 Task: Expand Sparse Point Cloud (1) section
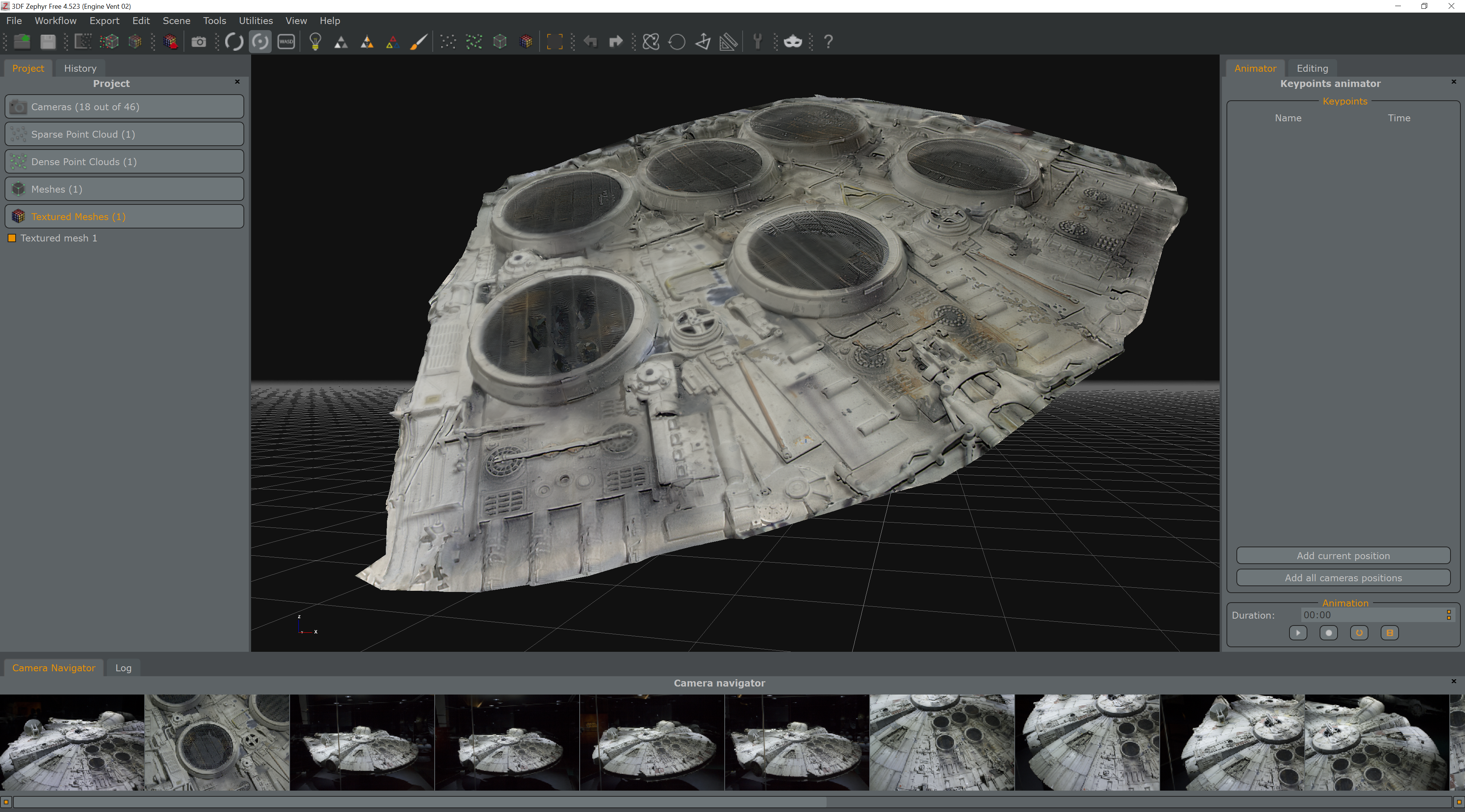pos(124,134)
